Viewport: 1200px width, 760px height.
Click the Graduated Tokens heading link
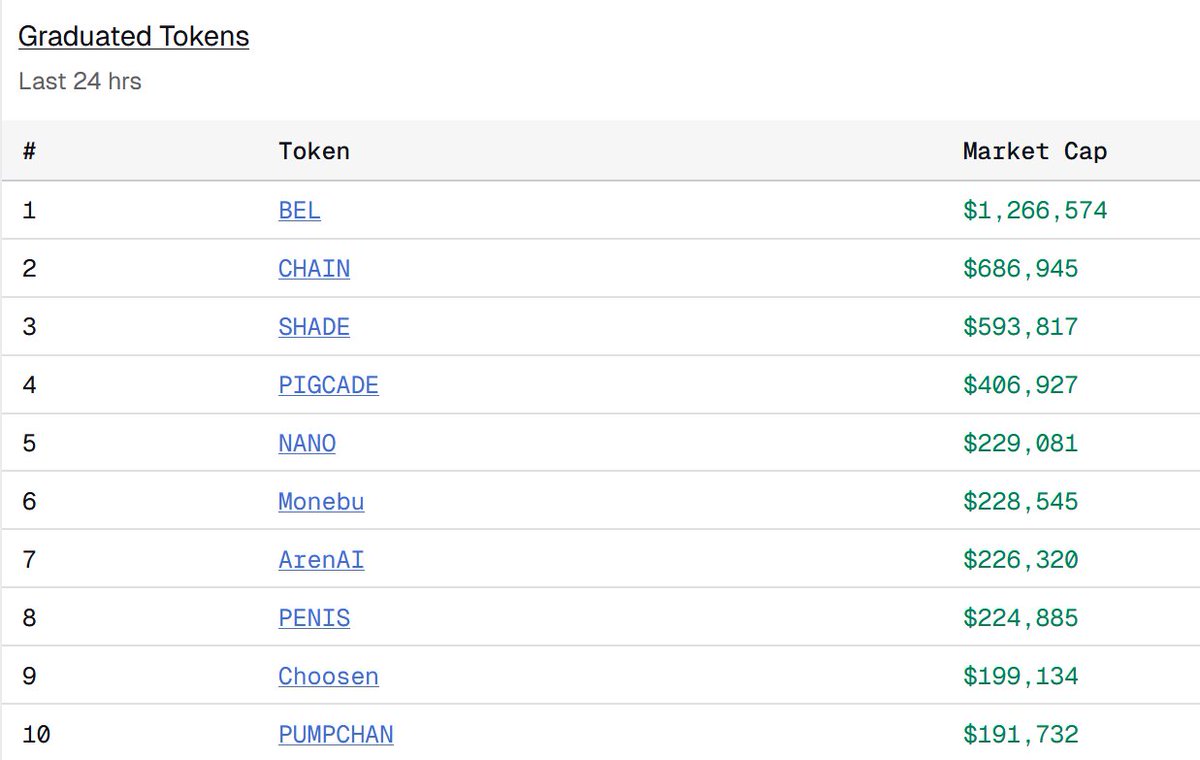133,36
